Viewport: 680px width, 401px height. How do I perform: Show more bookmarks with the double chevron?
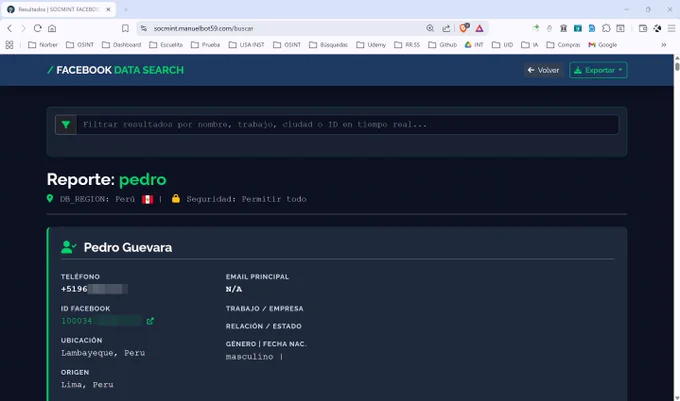coord(664,45)
